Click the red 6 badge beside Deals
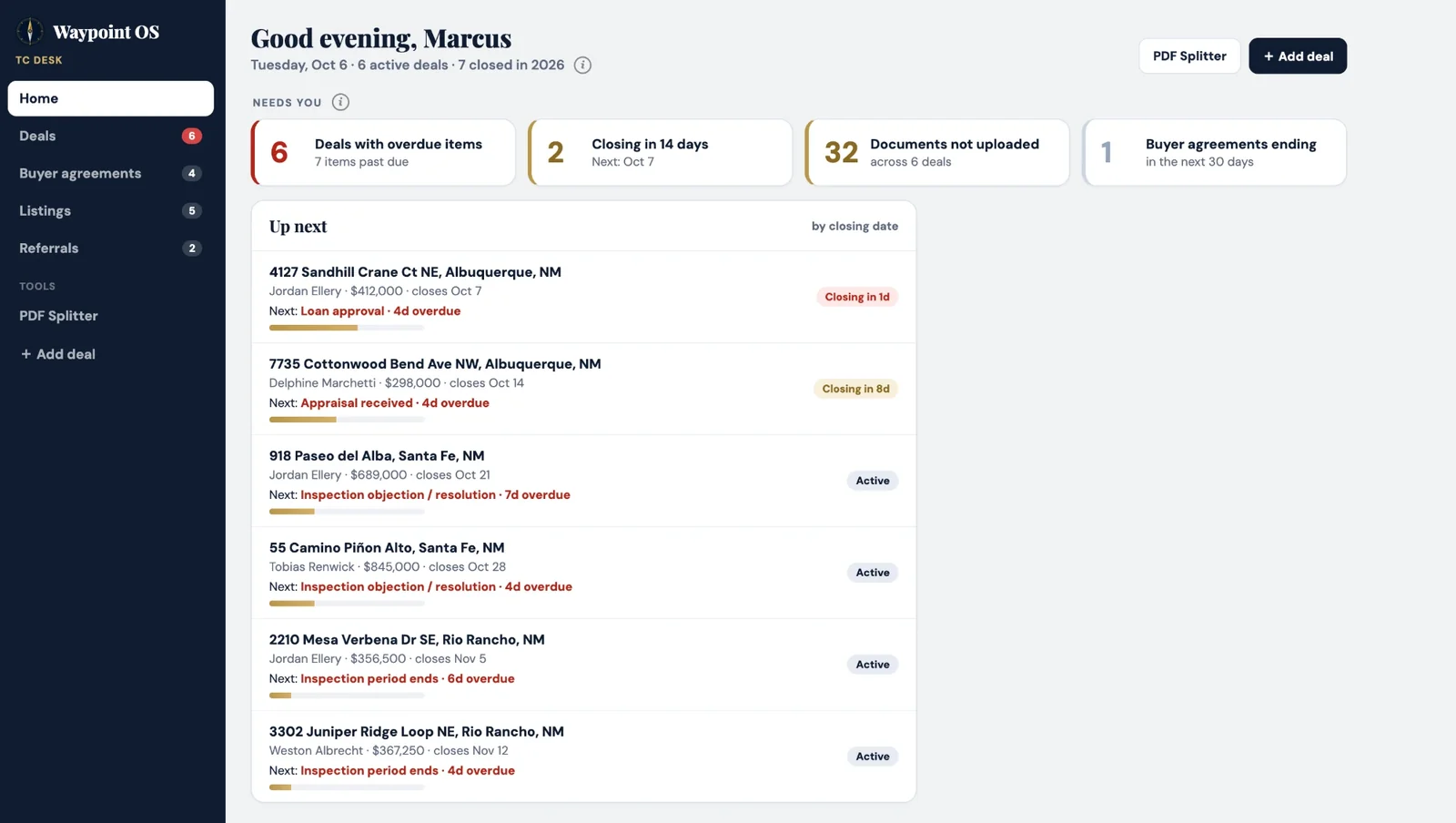Image resolution: width=1456 pixels, height=823 pixels. 191,136
